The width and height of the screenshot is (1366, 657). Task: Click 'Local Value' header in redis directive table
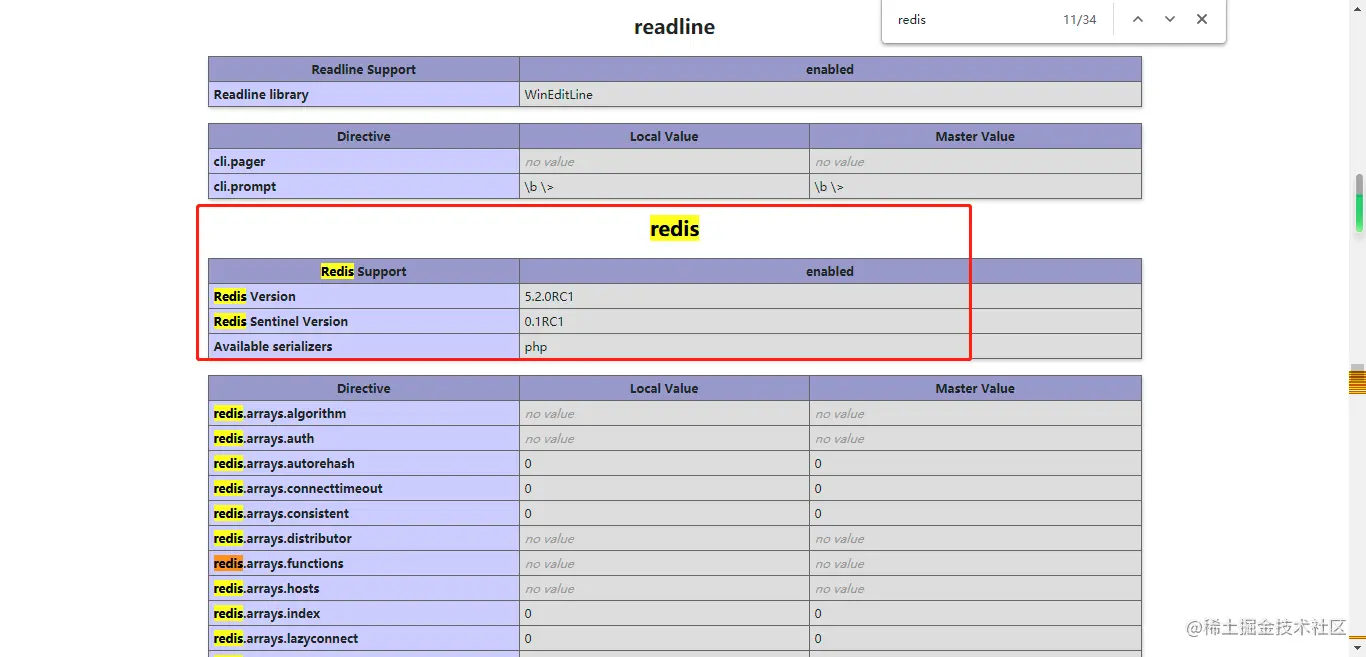tap(664, 389)
